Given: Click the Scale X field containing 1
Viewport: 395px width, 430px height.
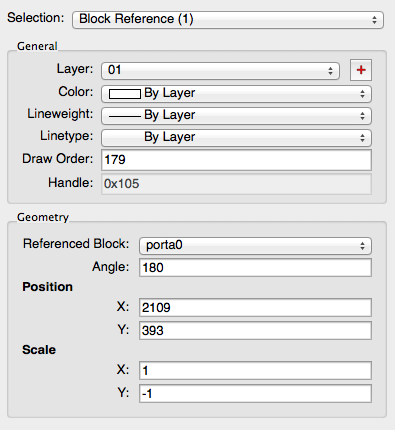Looking at the screenshot, I should click(x=255, y=371).
